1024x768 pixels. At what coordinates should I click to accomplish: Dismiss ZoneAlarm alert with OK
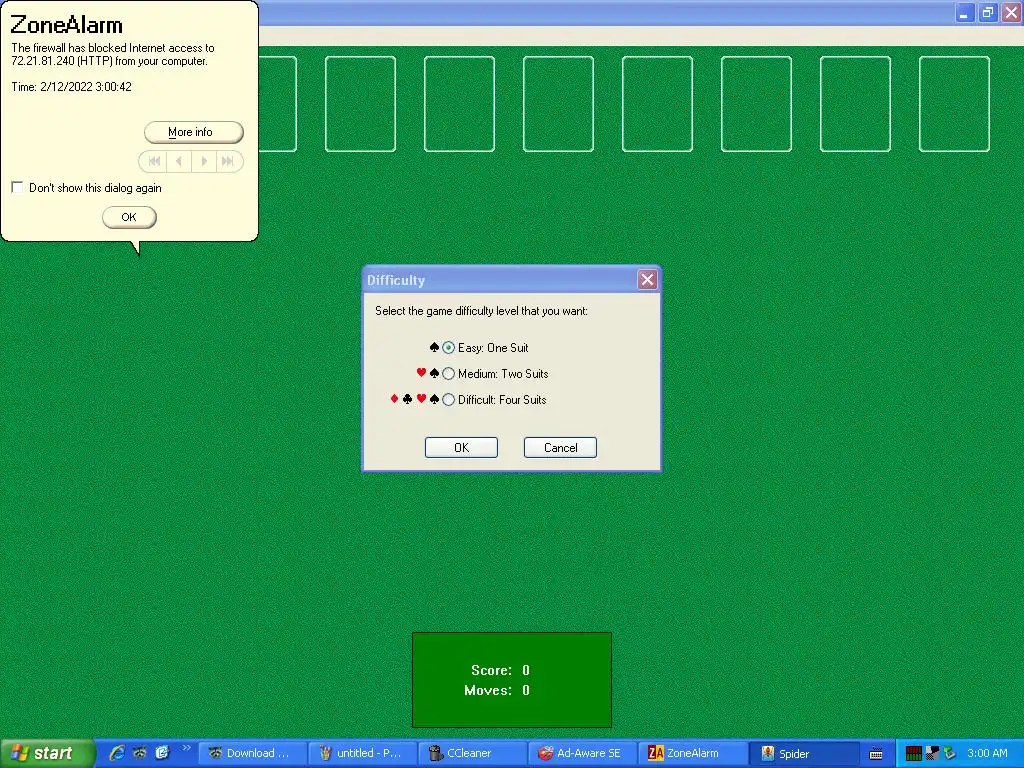(129, 217)
